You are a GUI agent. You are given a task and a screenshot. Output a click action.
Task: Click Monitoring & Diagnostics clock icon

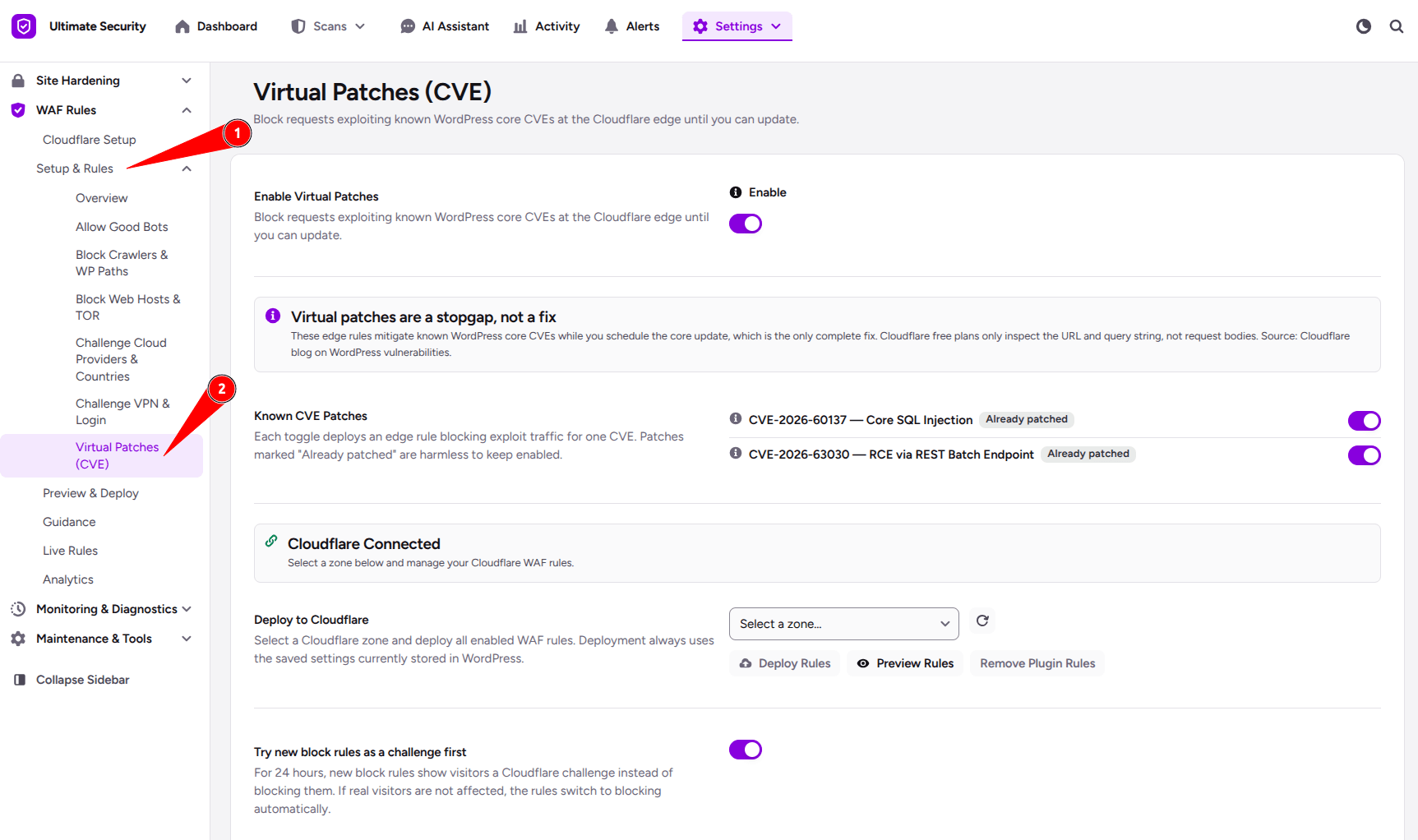[18, 609]
